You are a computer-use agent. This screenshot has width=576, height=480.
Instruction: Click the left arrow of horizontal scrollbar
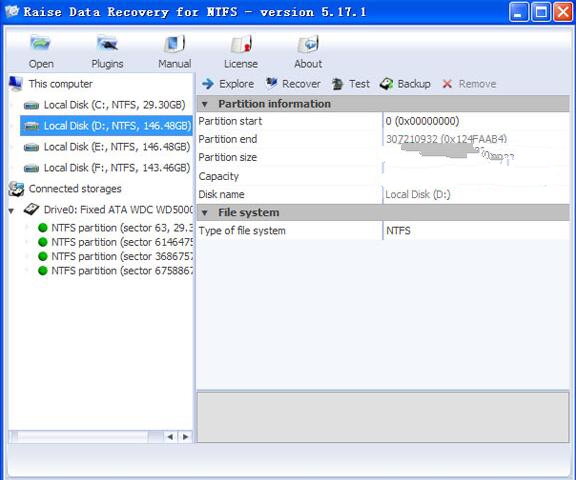(x=170, y=437)
